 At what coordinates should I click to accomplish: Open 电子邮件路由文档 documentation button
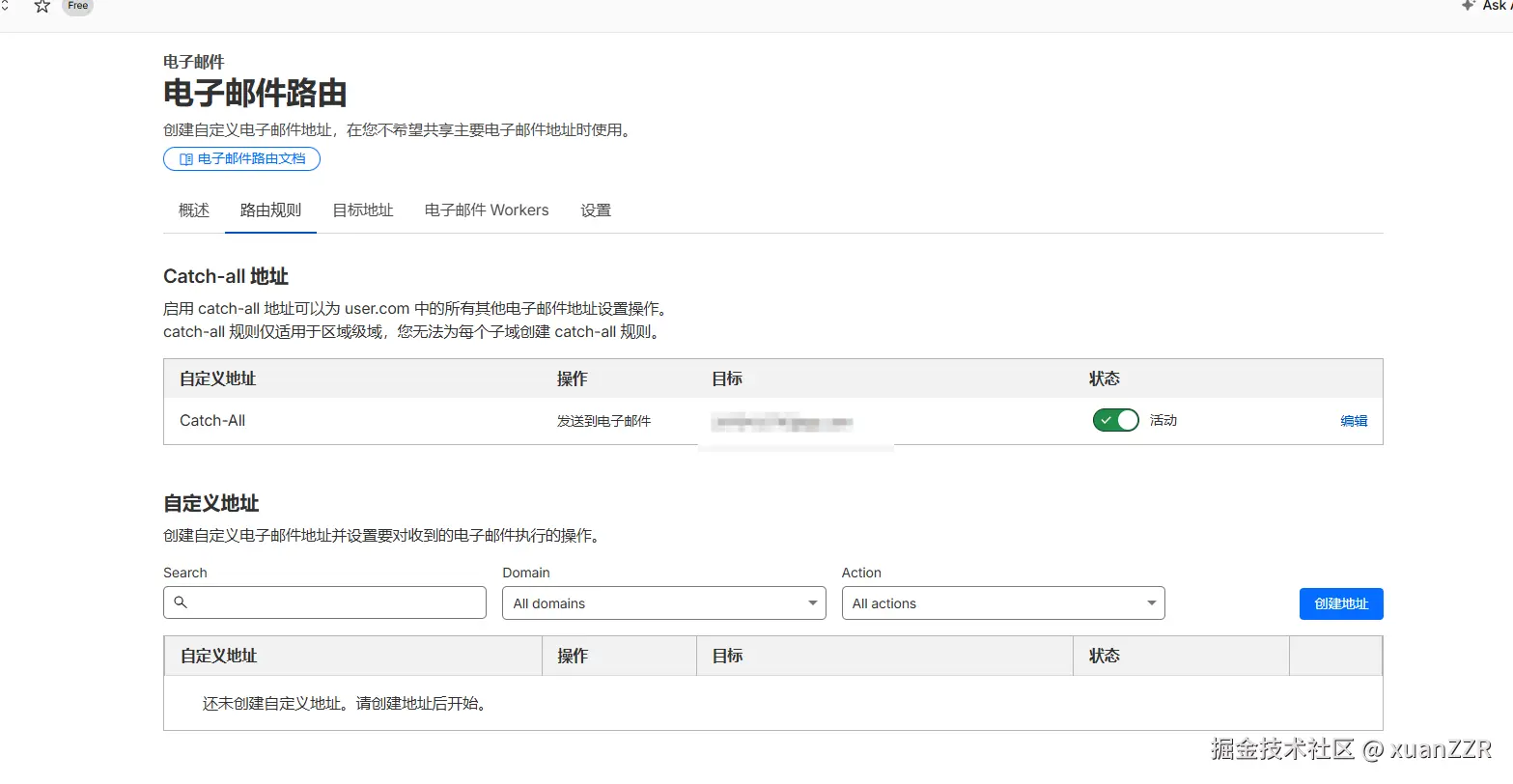(x=241, y=158)
